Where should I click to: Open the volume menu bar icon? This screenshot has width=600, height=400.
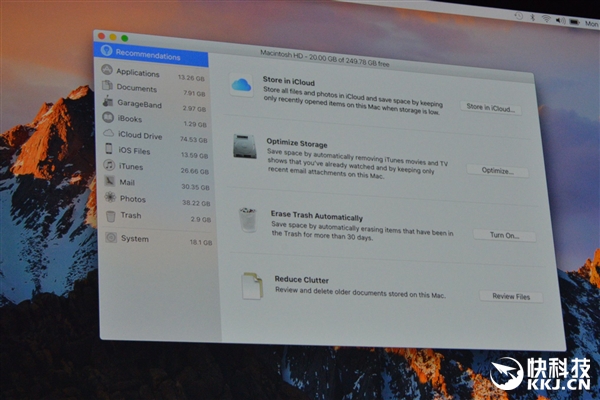[560, 21]
